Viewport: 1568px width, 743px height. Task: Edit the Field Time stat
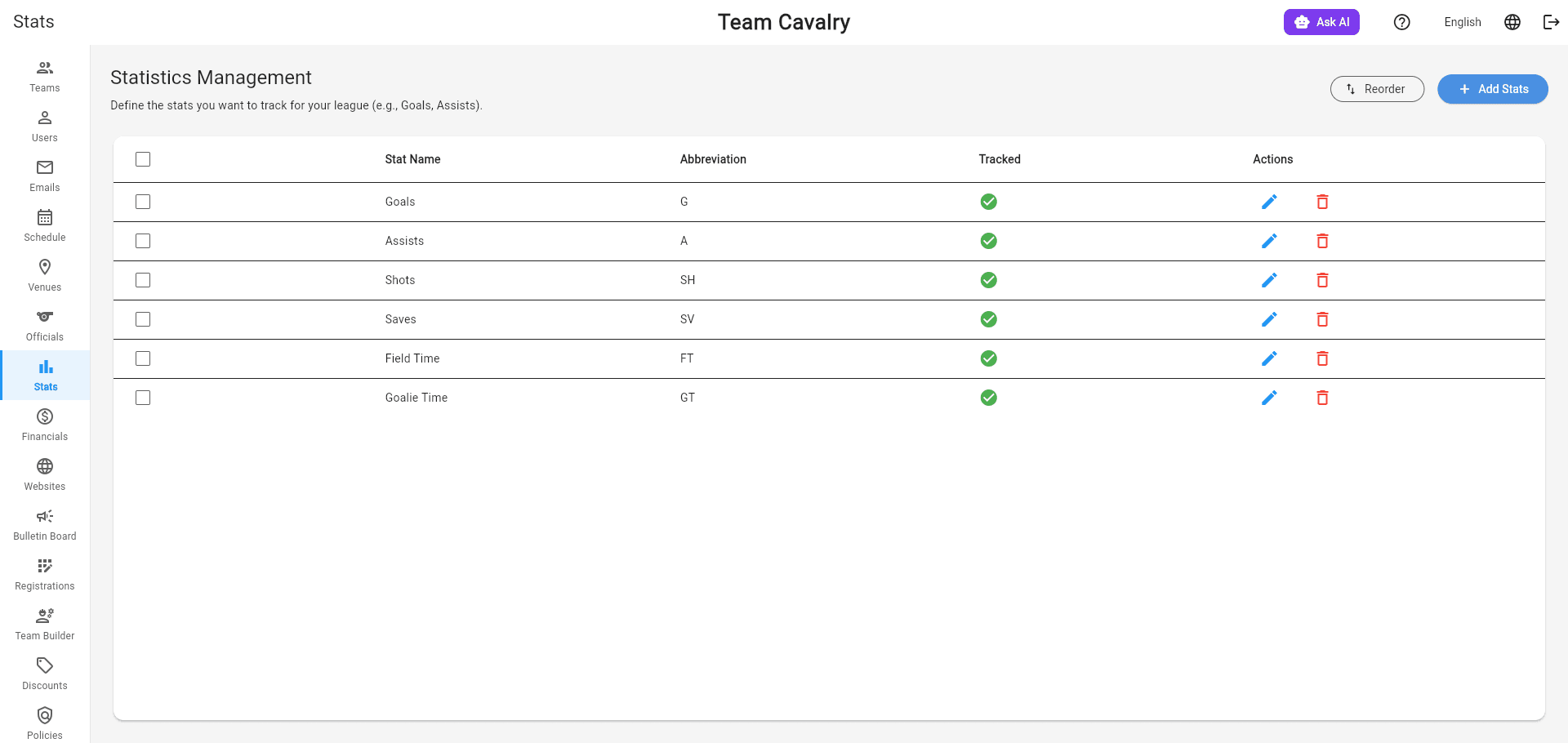1269,358
